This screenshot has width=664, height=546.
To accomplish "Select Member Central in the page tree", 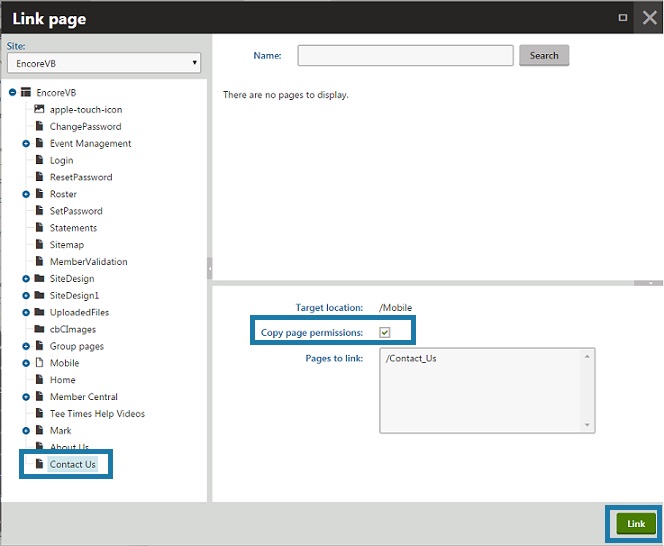I will (83, 397).
